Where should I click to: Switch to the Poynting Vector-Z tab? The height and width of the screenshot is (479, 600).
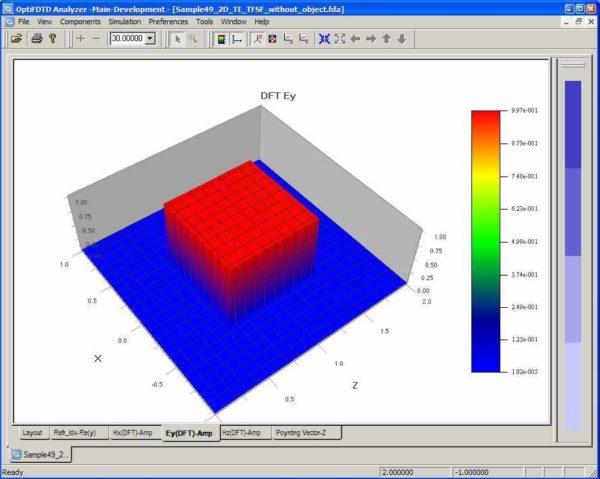click(307, 432)
